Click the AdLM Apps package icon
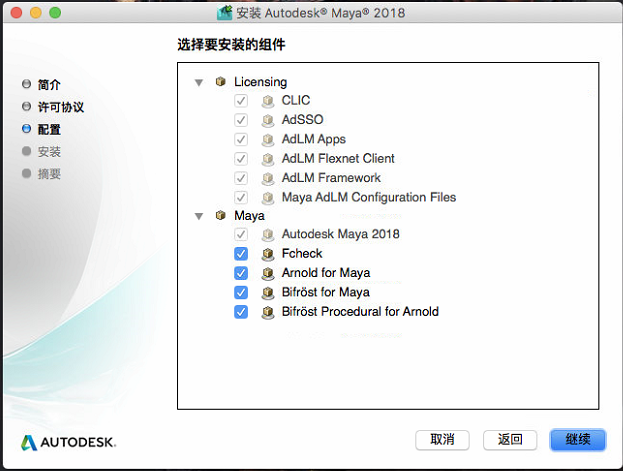 268,140
